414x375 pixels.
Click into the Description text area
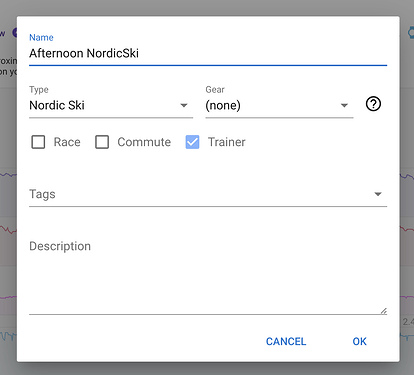point(208,276)
